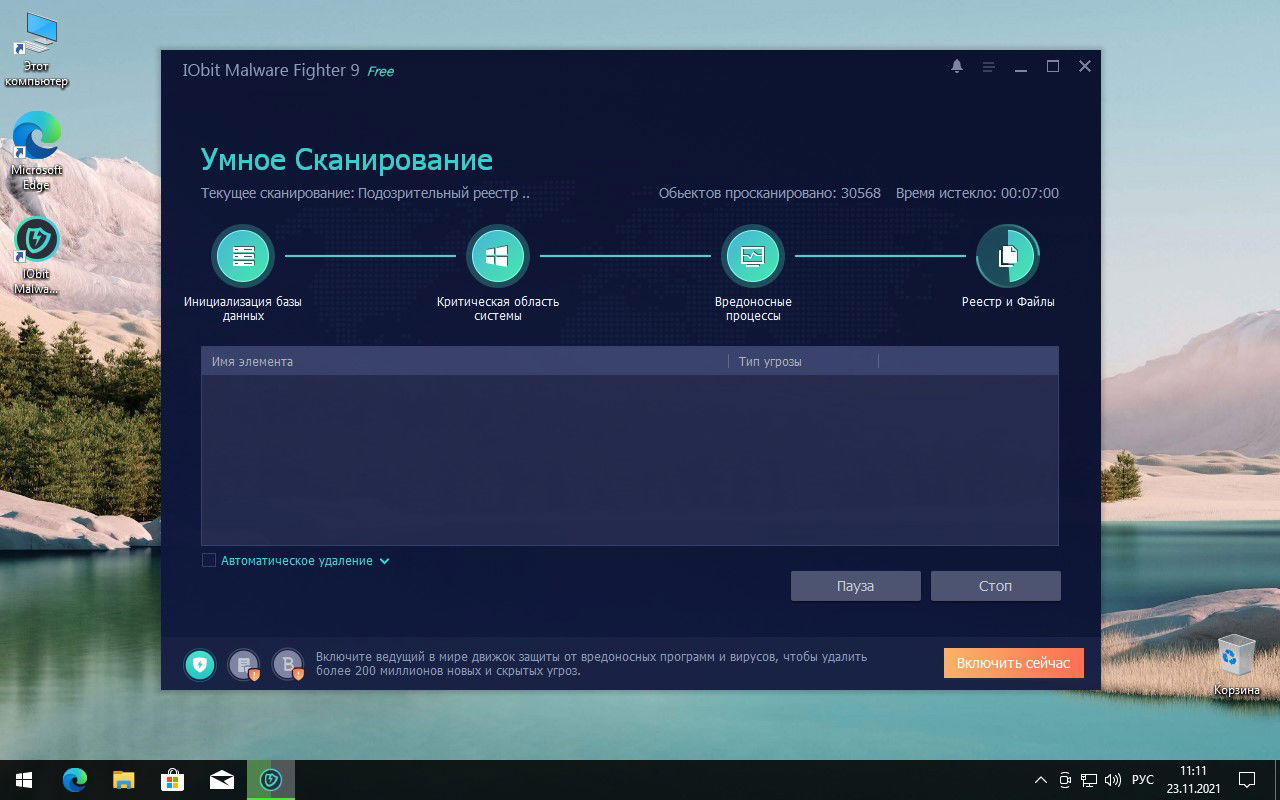Click the Вредоносные процессы label
Image resolution: width=1280 pixels, height=800 pixels.
[753, 309]
